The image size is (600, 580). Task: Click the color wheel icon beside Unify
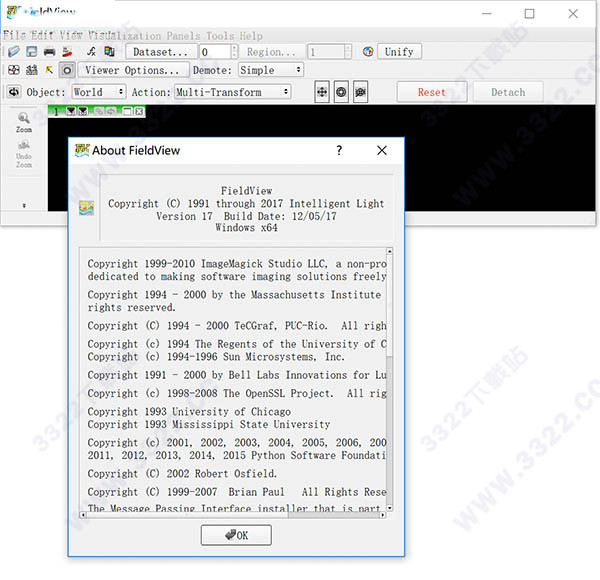click(x=368, y=51)
